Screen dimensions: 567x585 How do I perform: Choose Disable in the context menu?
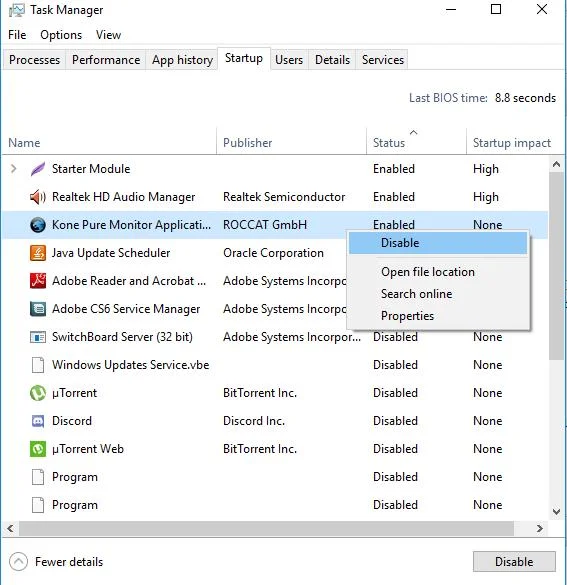tap(438, 243)
